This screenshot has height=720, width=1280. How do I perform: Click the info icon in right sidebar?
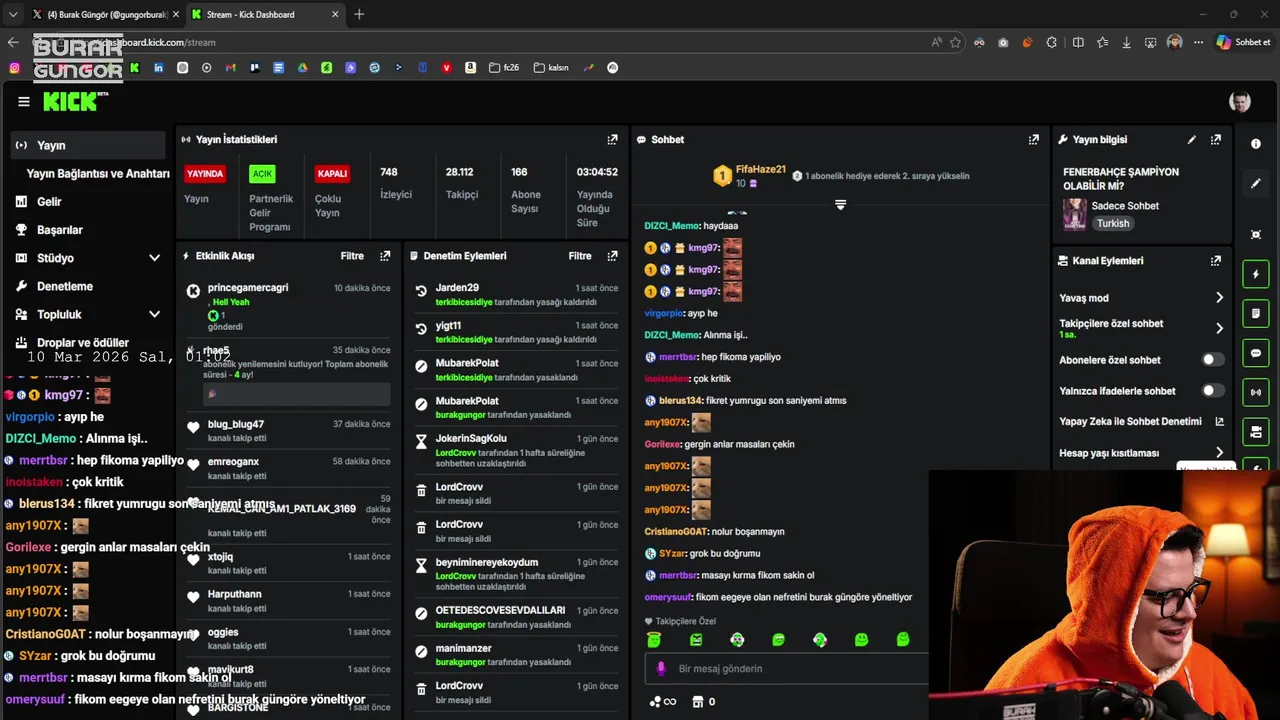click(x=1256, y=144)
